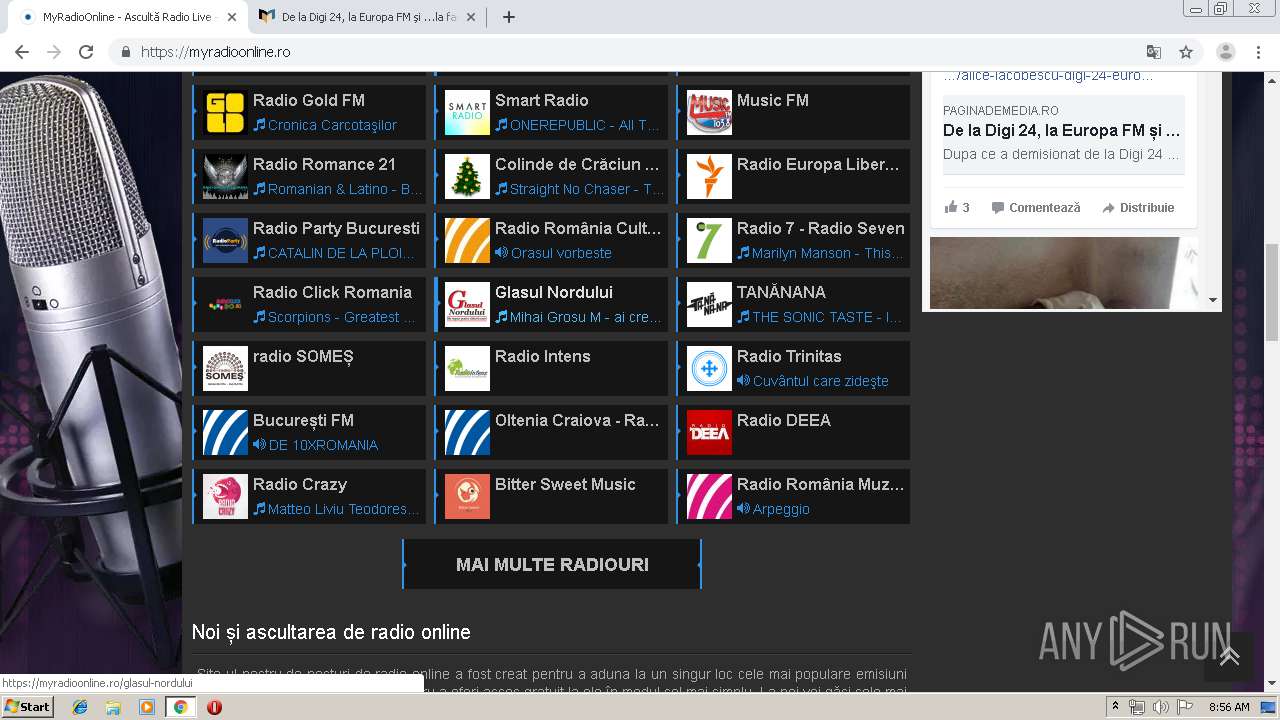
Task: Click Distribuie share button
Action: pos(1138,208)
